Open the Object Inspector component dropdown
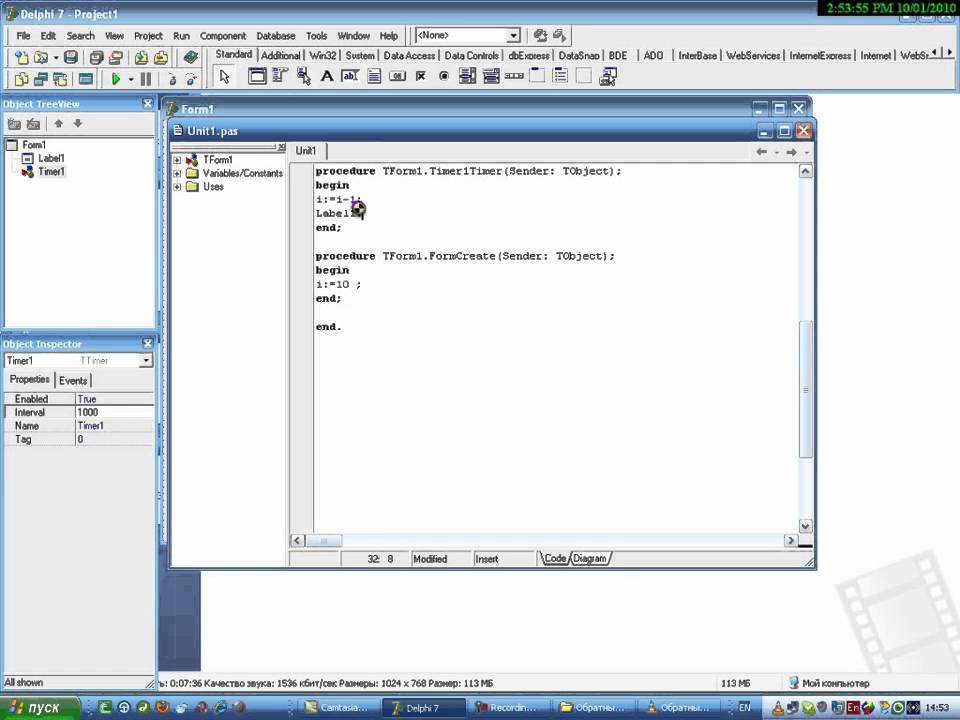 click(x=146, y=361)
